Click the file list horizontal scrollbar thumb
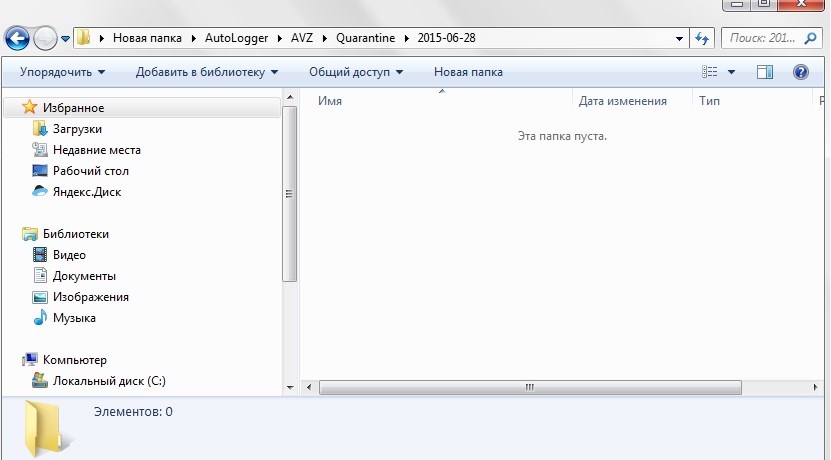831x460 pixels. (530, 387)
